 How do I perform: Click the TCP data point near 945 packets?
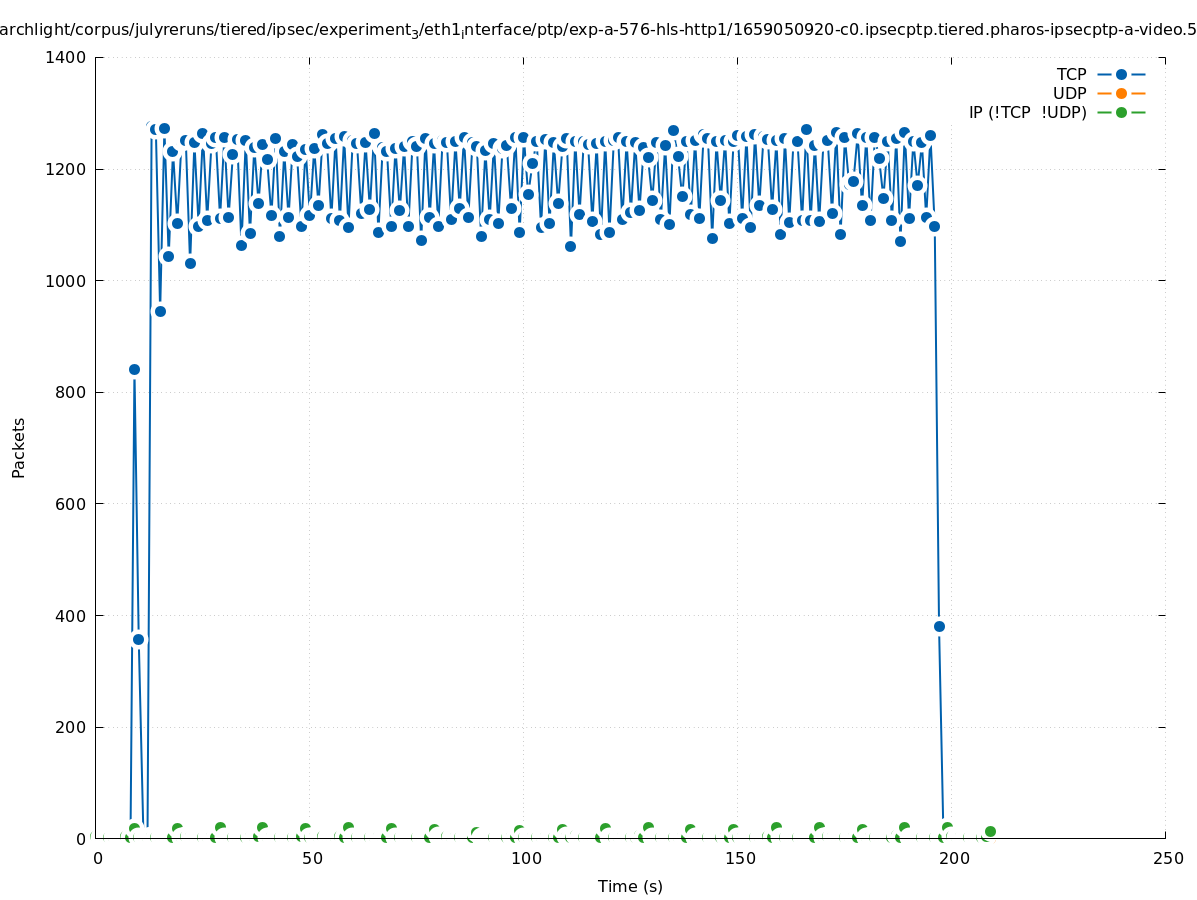(x=160, y=311)
